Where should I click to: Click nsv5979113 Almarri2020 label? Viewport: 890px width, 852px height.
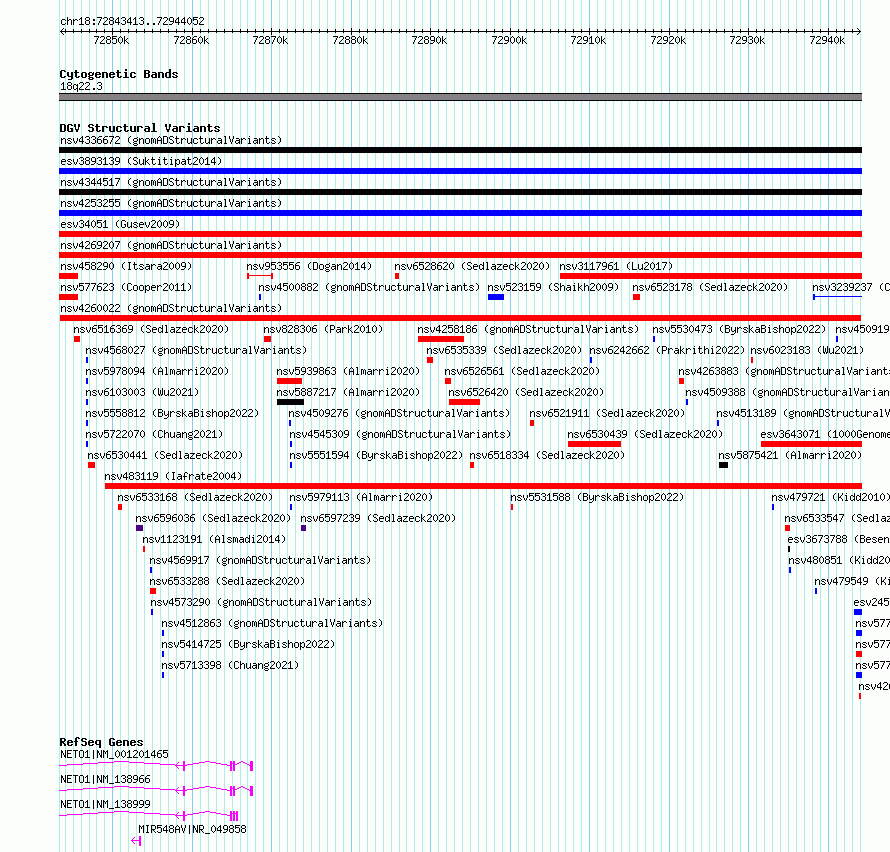pyautogui.click(x=361, y=497)
